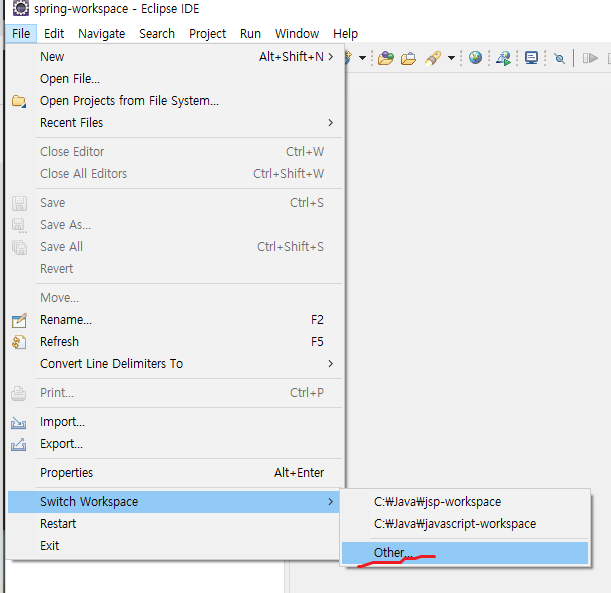Toggle the Skip All Breakpoints icon

click(x=560, y=58)
